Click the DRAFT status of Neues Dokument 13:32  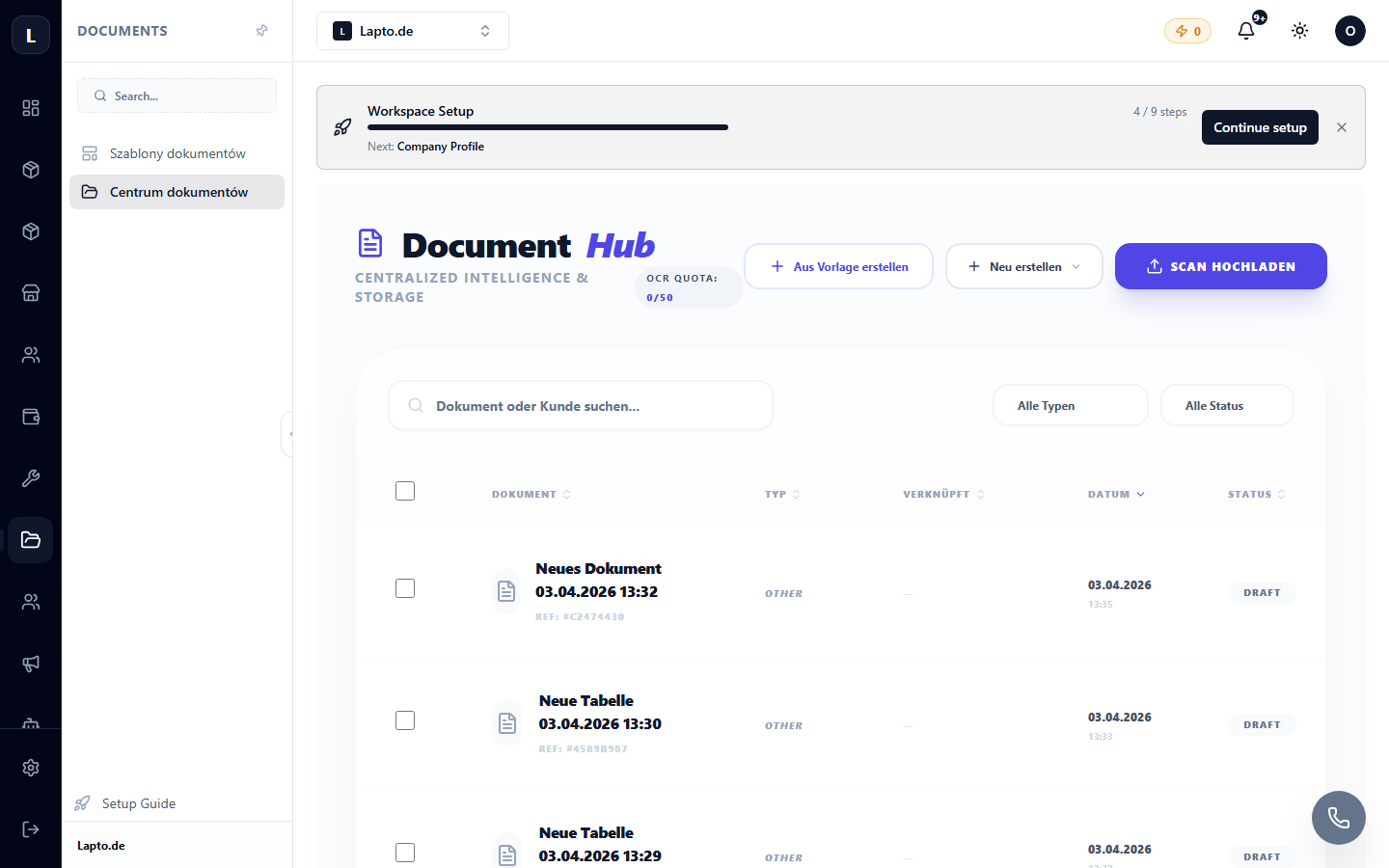1262,592
